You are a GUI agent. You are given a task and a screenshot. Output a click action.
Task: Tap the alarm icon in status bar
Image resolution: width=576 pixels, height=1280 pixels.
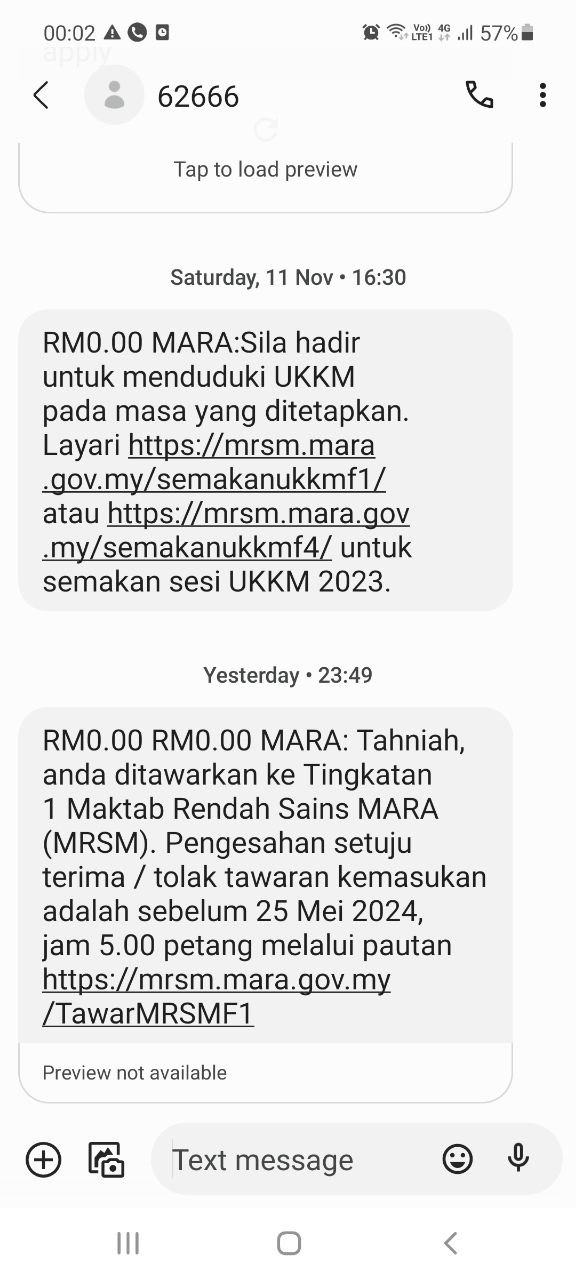tap(371, 33)
